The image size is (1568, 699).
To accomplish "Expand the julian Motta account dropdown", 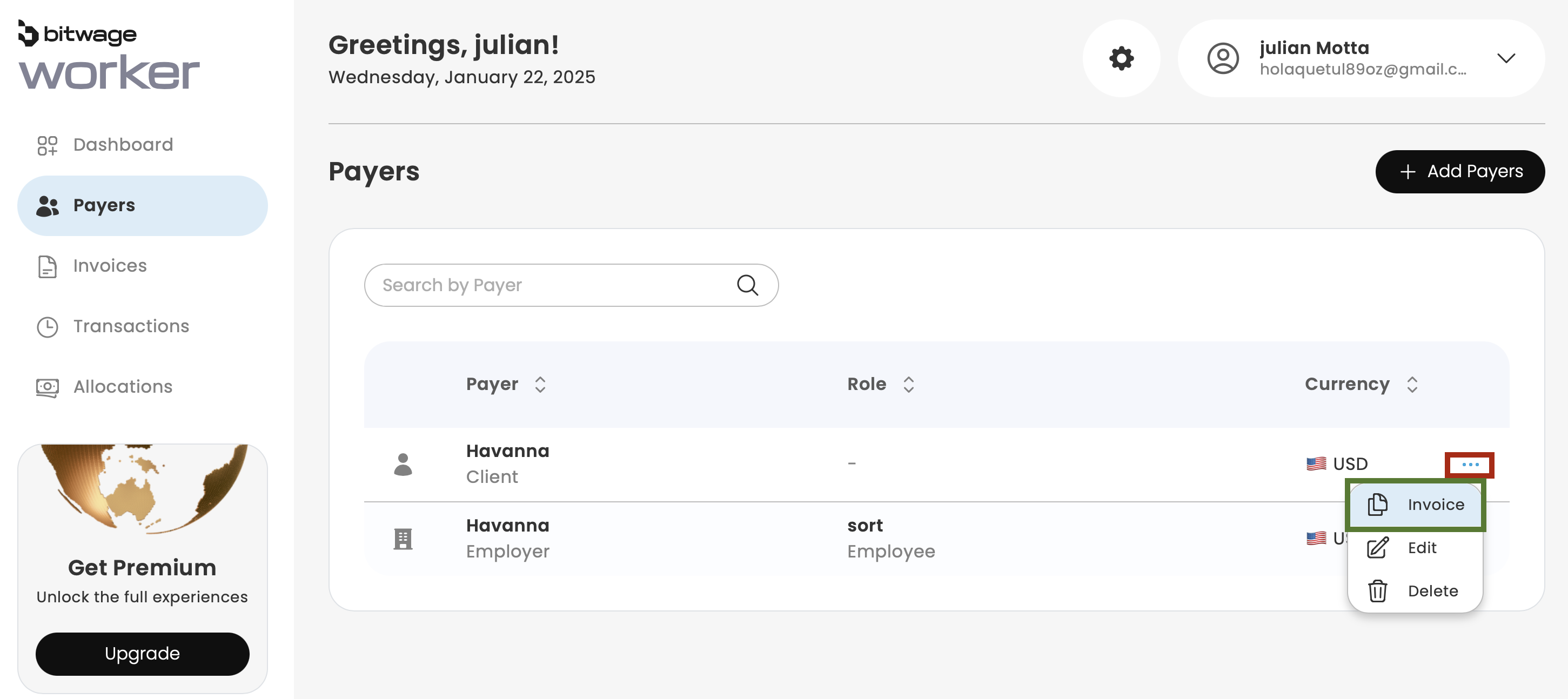I will [1506, 58].
